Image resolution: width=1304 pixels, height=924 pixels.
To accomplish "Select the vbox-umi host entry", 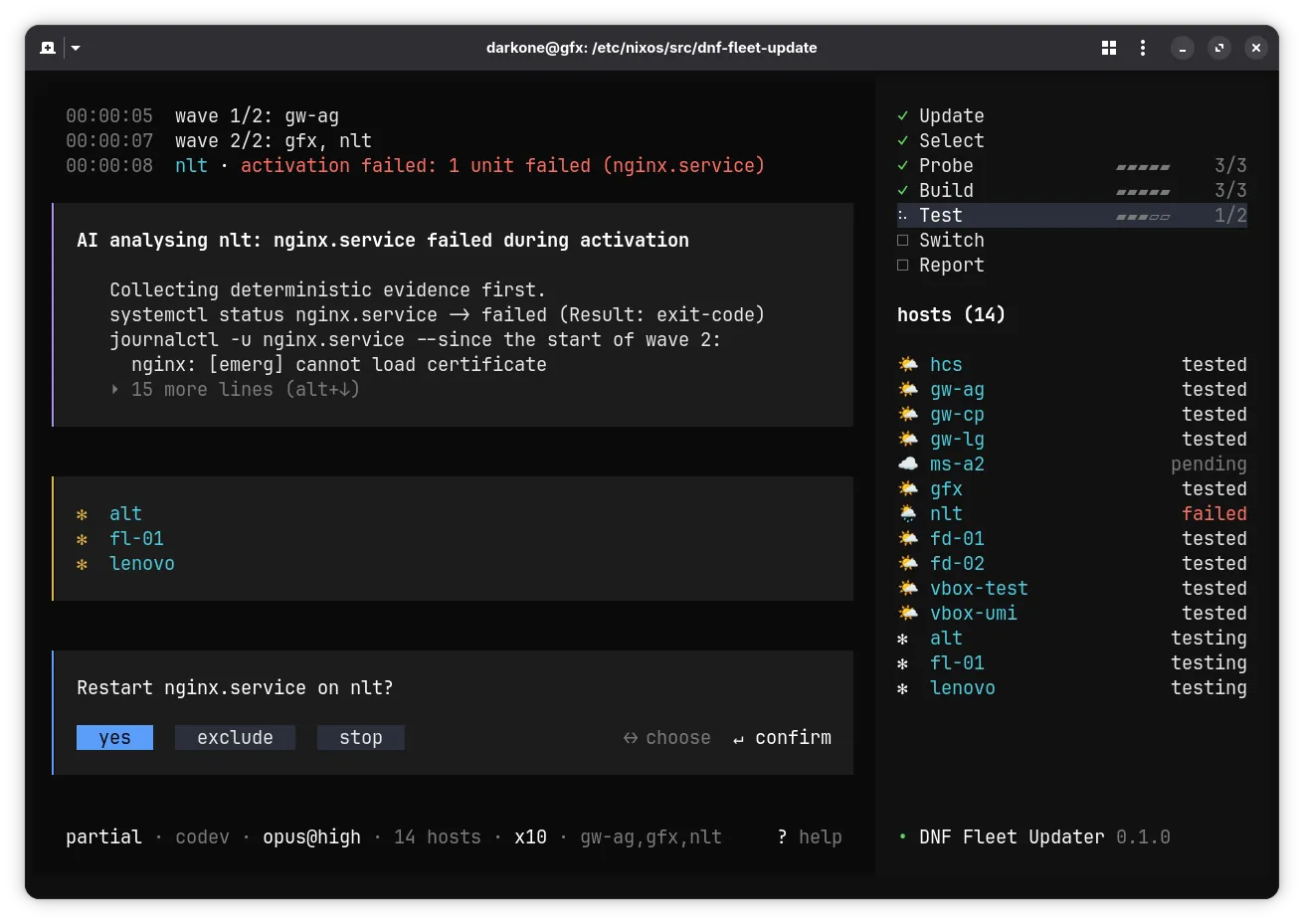I will [x=1071, y=614].
